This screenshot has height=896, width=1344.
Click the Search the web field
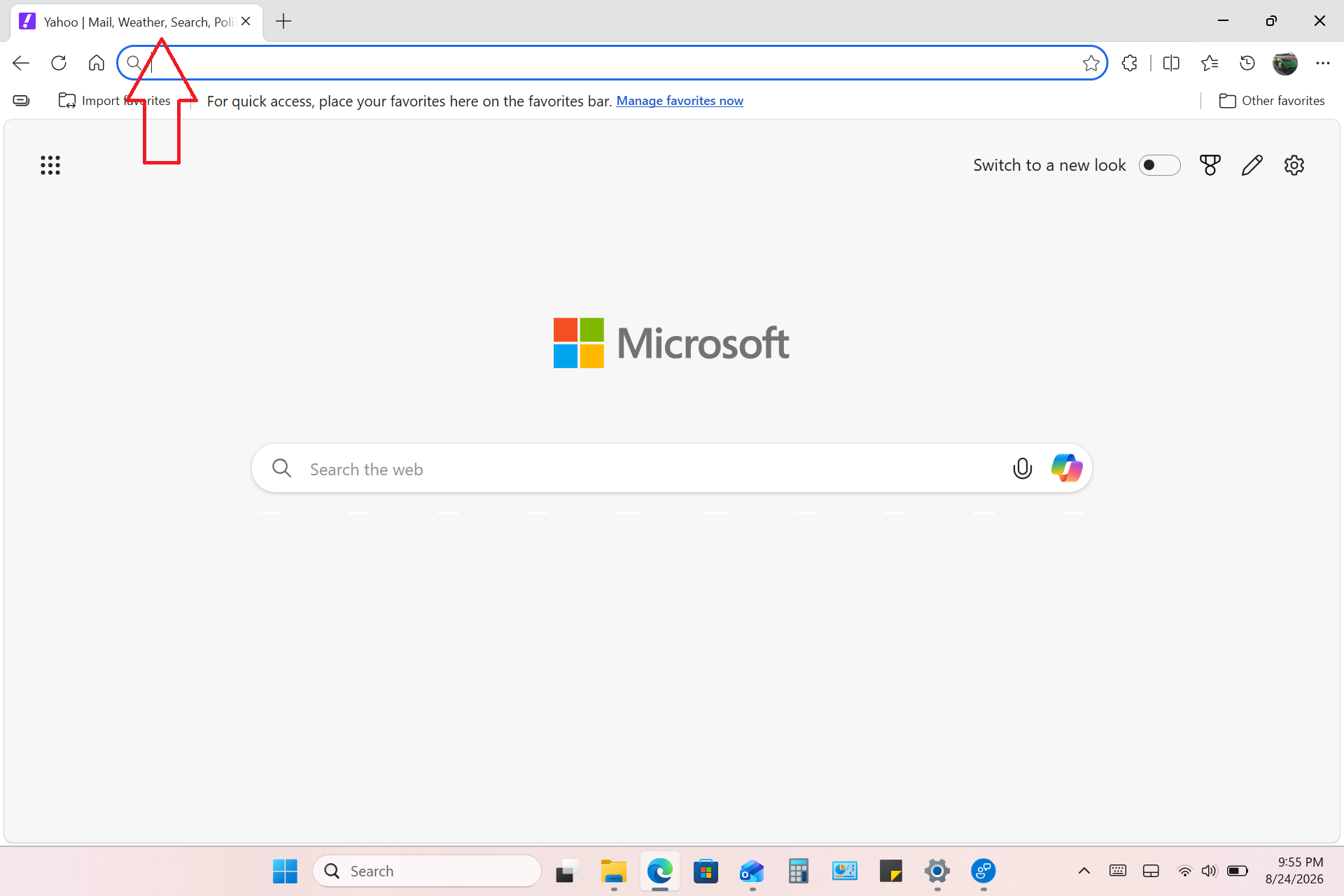[672, 468]
